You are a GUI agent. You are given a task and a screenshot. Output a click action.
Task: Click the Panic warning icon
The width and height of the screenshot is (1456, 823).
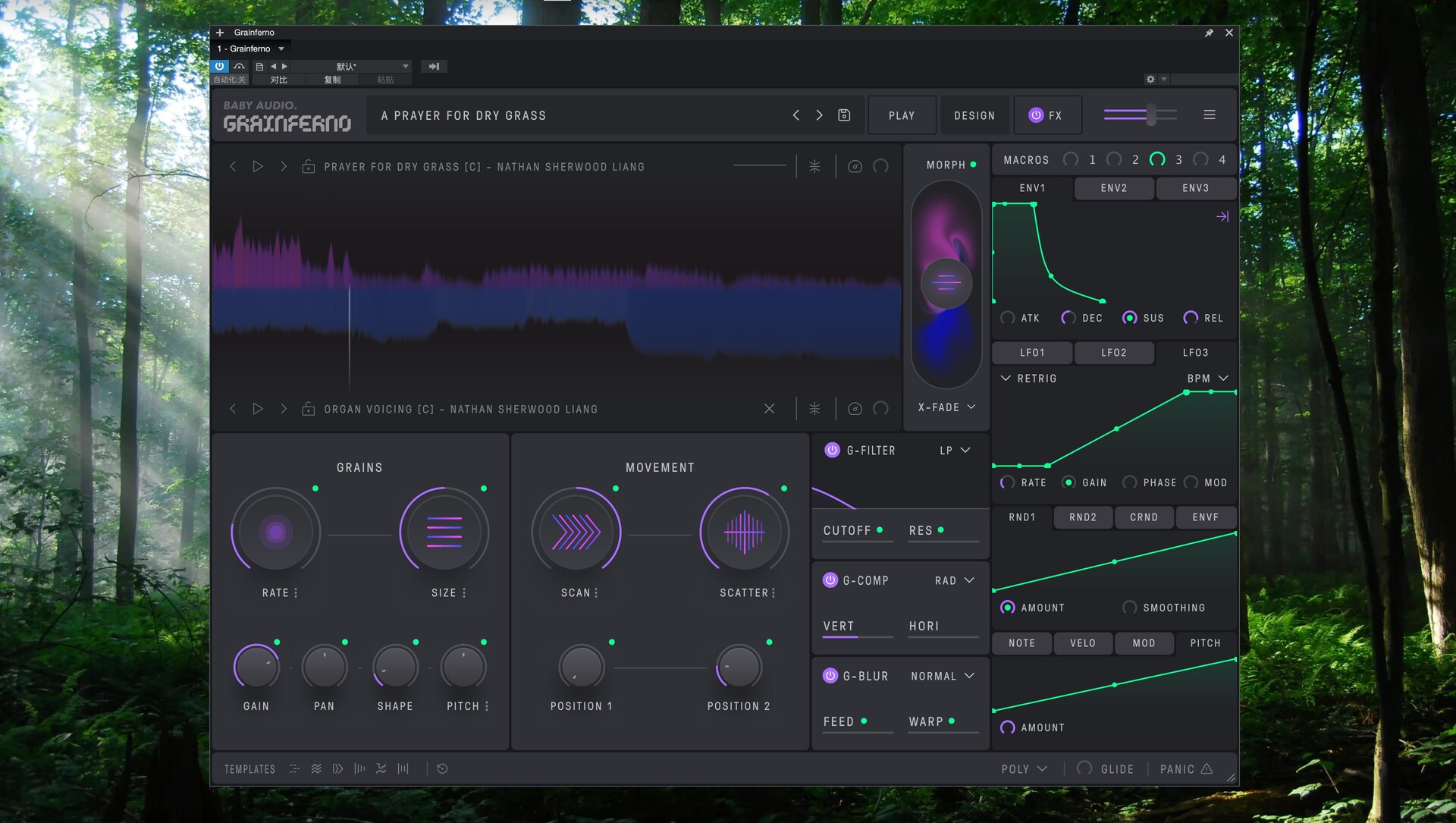click(1207, 768)
